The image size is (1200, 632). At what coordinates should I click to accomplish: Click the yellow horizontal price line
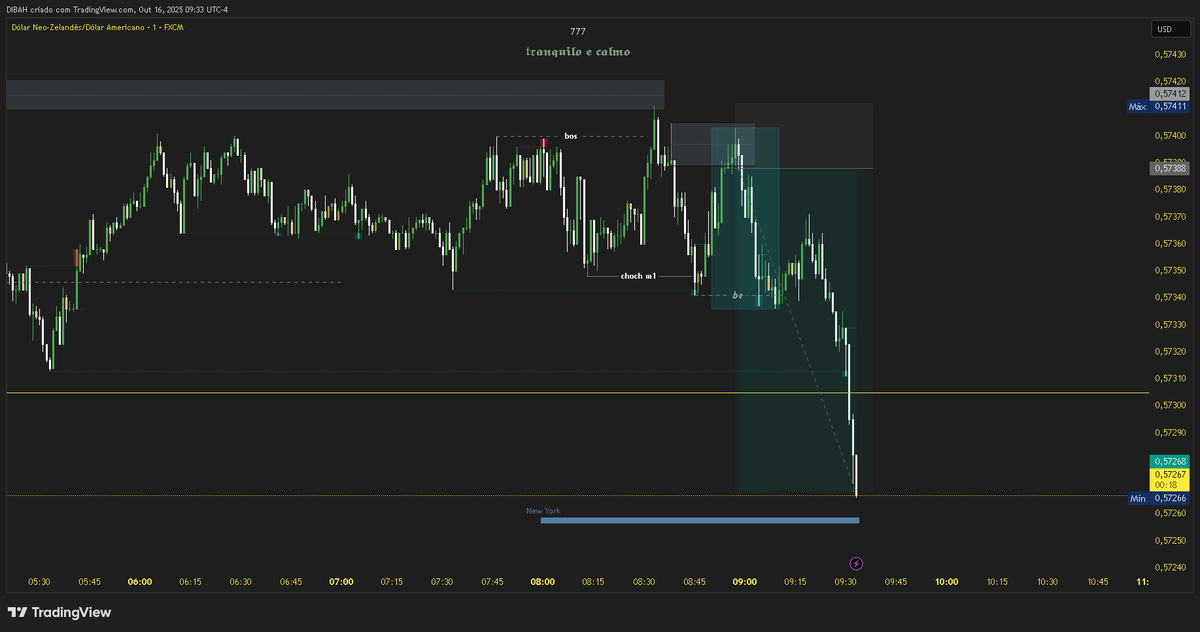click(577, 393)
